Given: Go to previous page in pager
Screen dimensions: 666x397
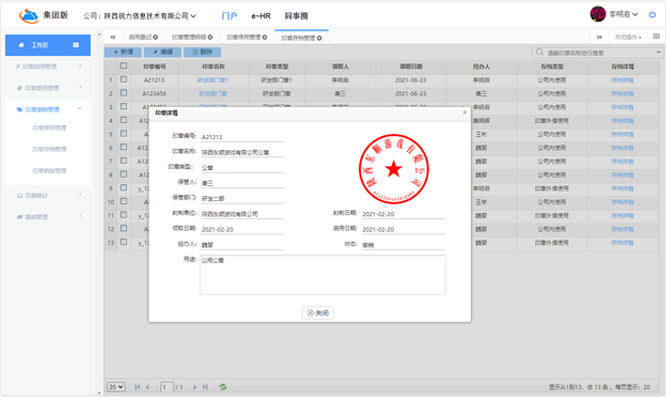Looking at the screenshot, I should (148, 387).
